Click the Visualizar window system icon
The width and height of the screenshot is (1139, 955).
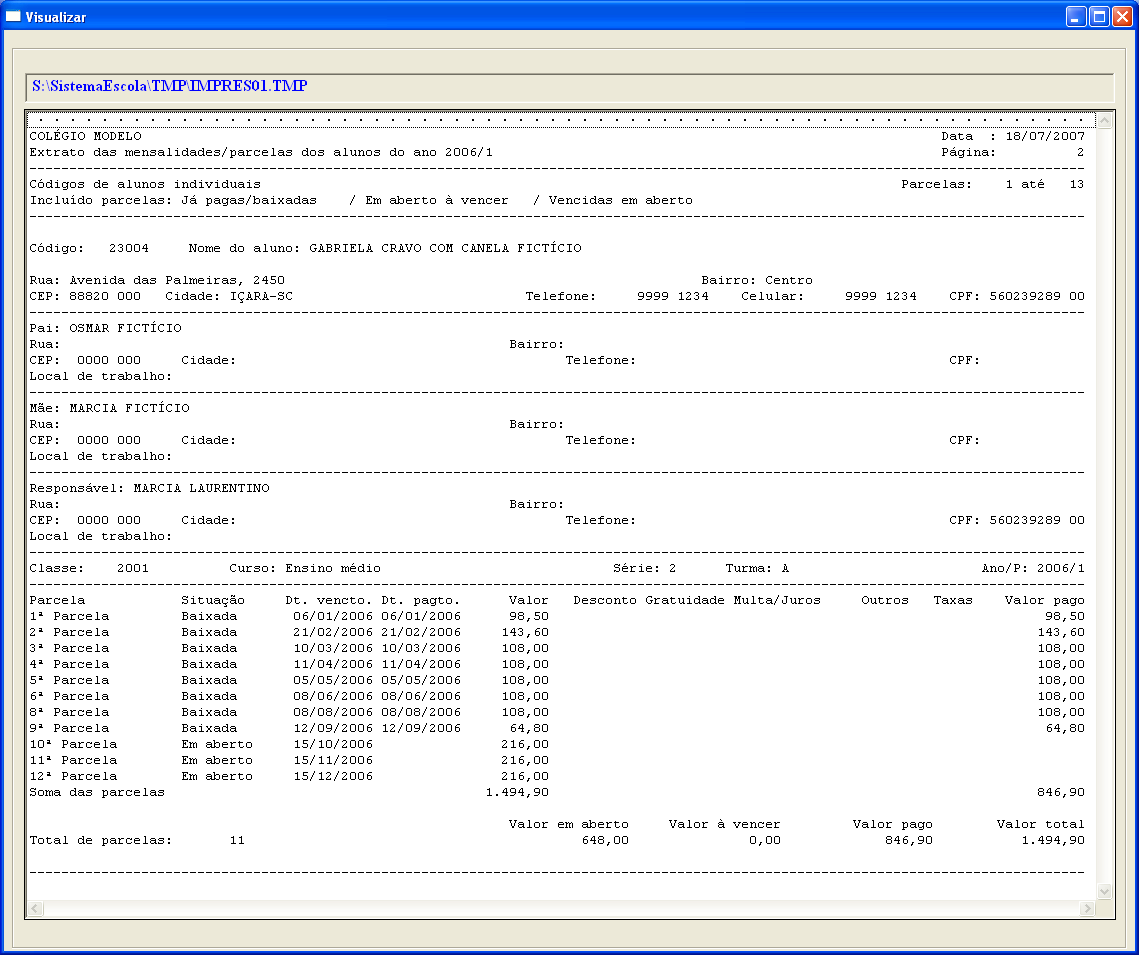14,17
